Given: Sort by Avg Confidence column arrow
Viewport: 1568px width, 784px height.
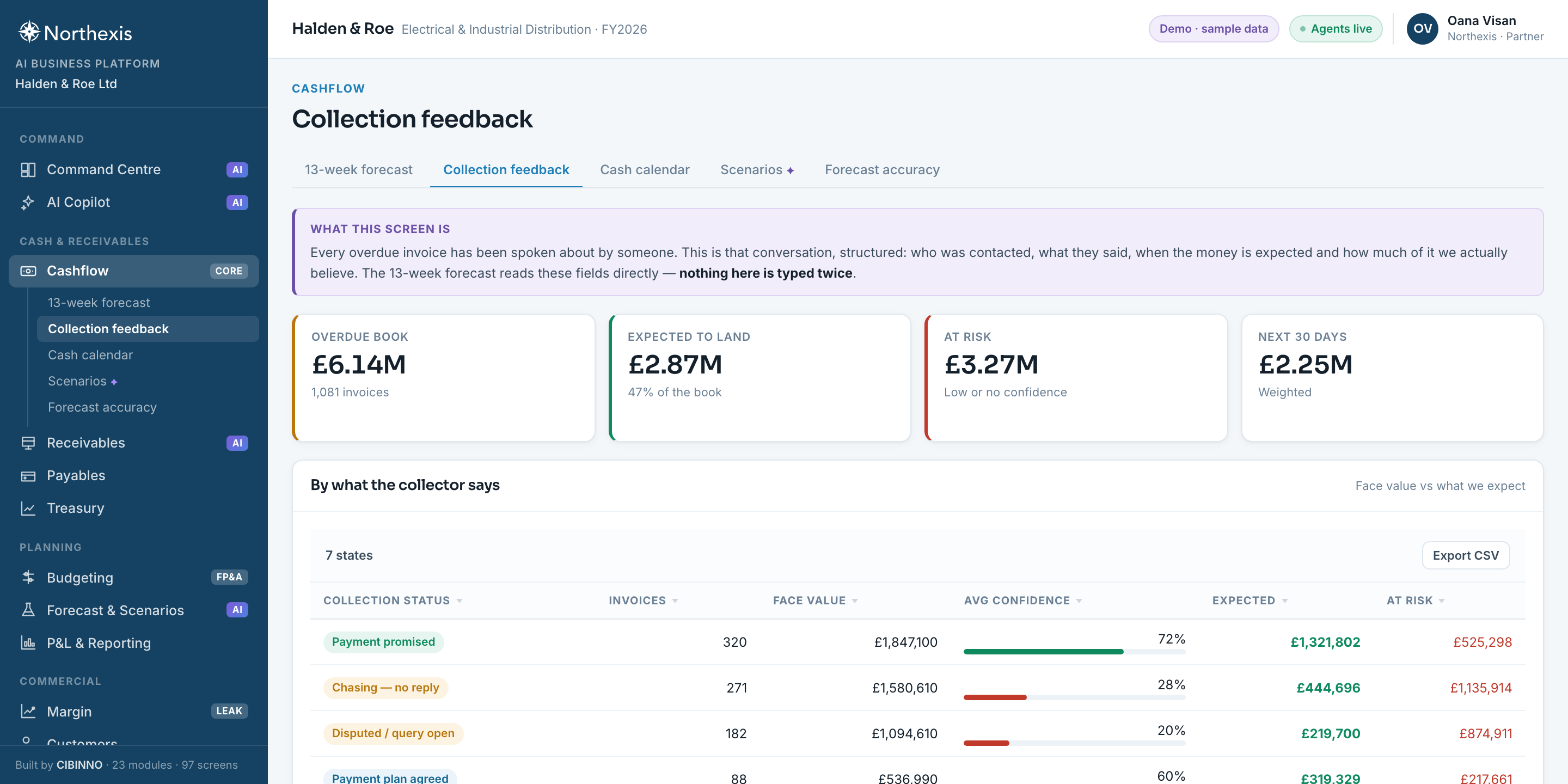Looking at the screenshot, I should click(1079, 601).
